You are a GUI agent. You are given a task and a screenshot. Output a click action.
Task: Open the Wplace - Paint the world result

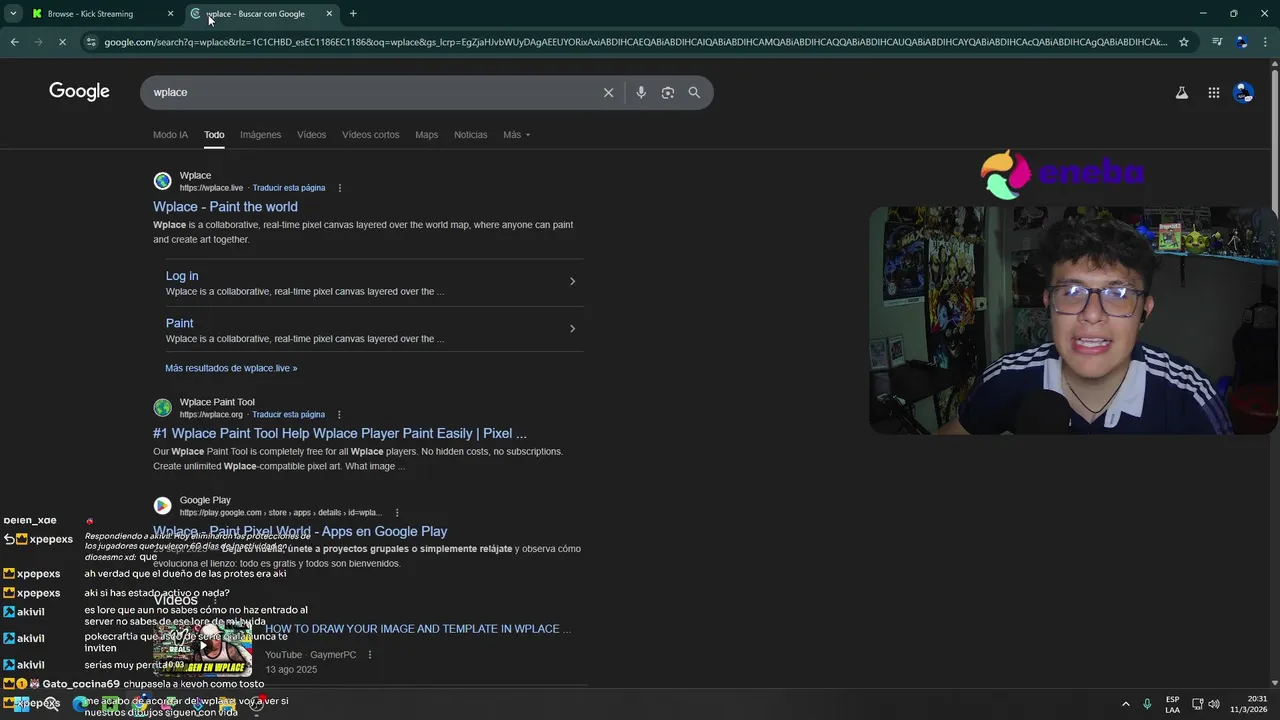225,207
